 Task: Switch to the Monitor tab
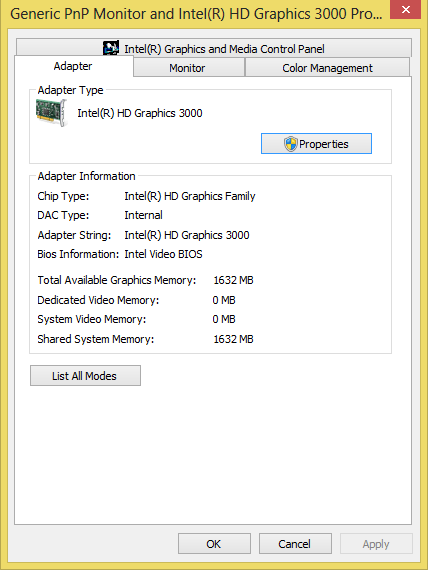(x=189, y=68)
